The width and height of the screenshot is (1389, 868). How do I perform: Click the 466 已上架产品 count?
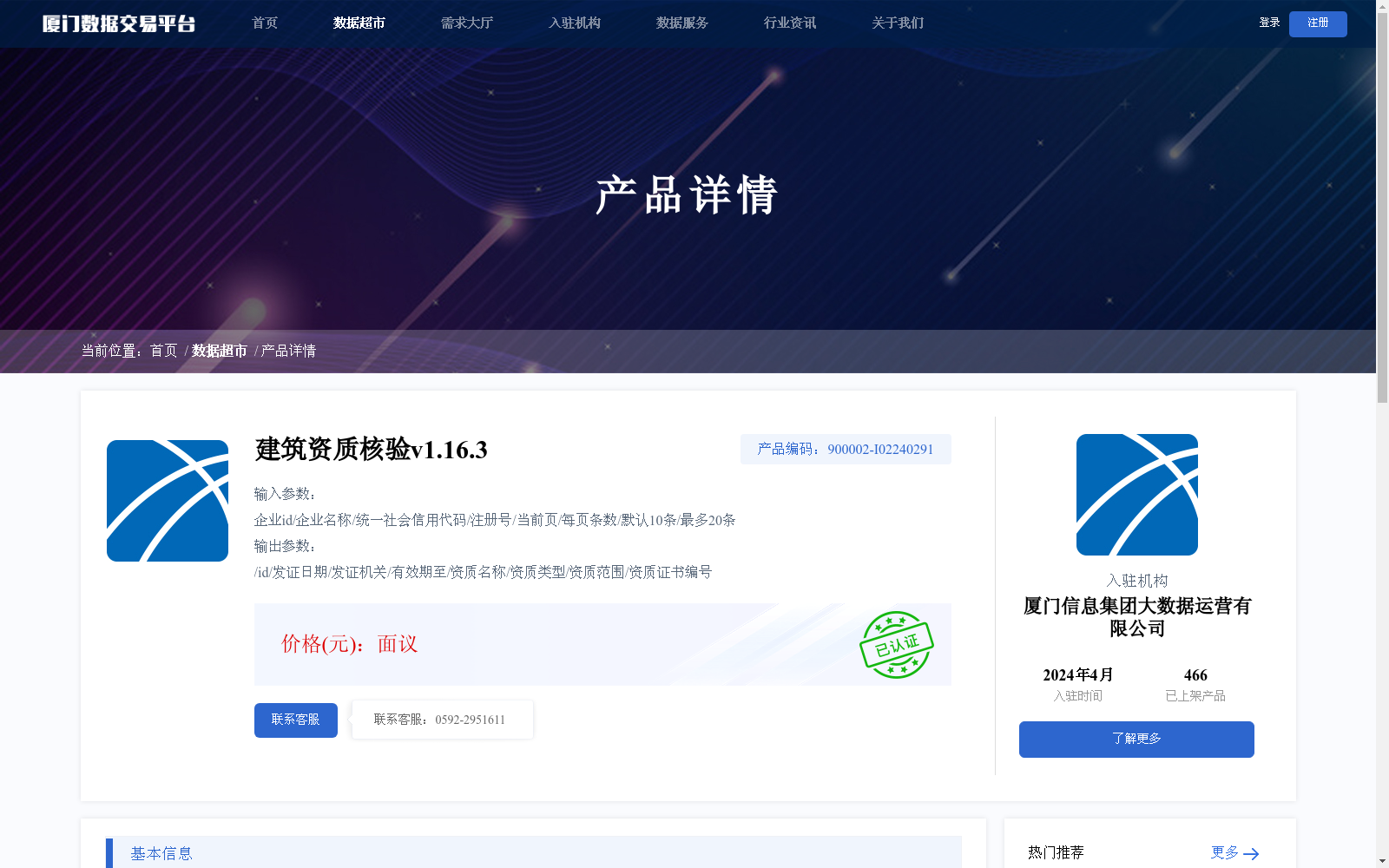coord(1195,675)
